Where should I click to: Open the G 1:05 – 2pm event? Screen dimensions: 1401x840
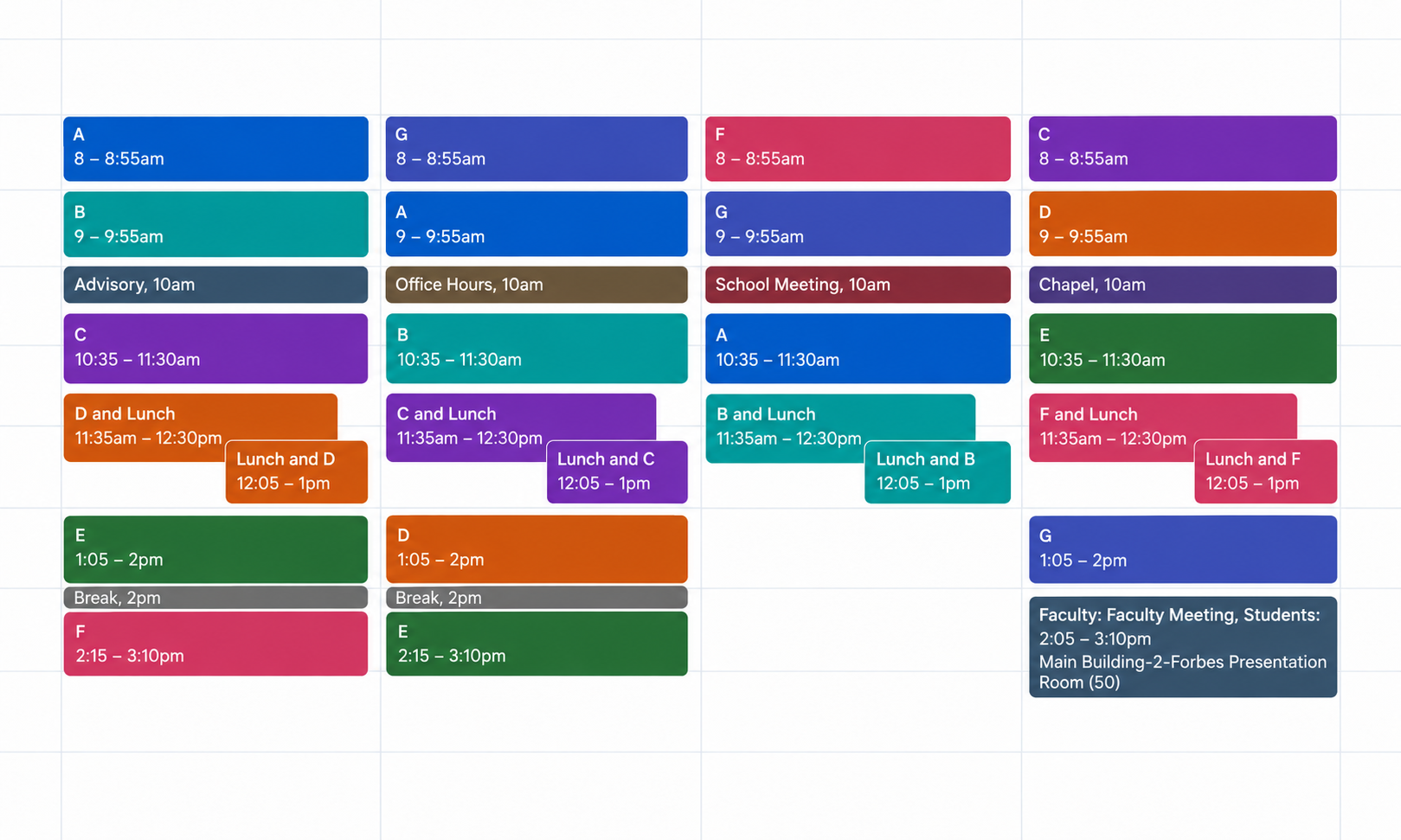(1183, 549)
